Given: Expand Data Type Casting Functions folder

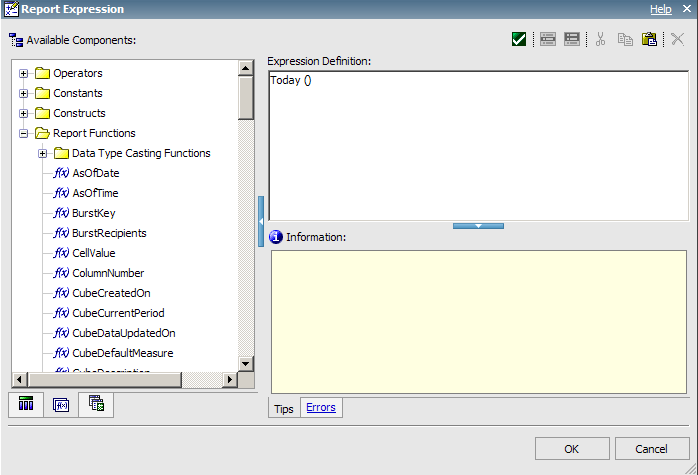Looking at the screenshot, I should point(43,153).
